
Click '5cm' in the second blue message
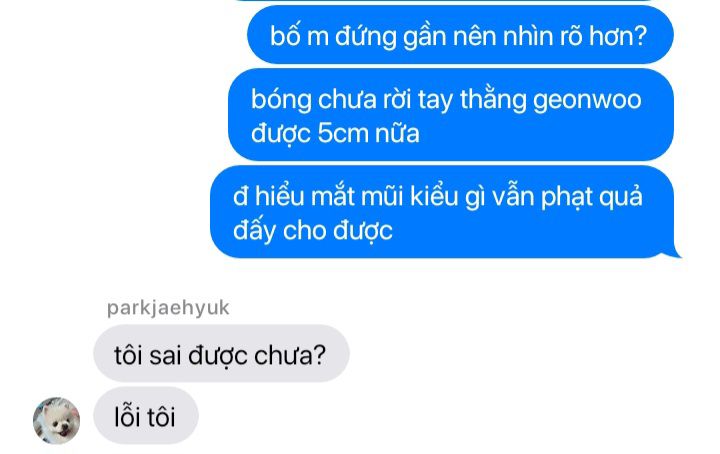pyautogui.click(x=343, y=133)
